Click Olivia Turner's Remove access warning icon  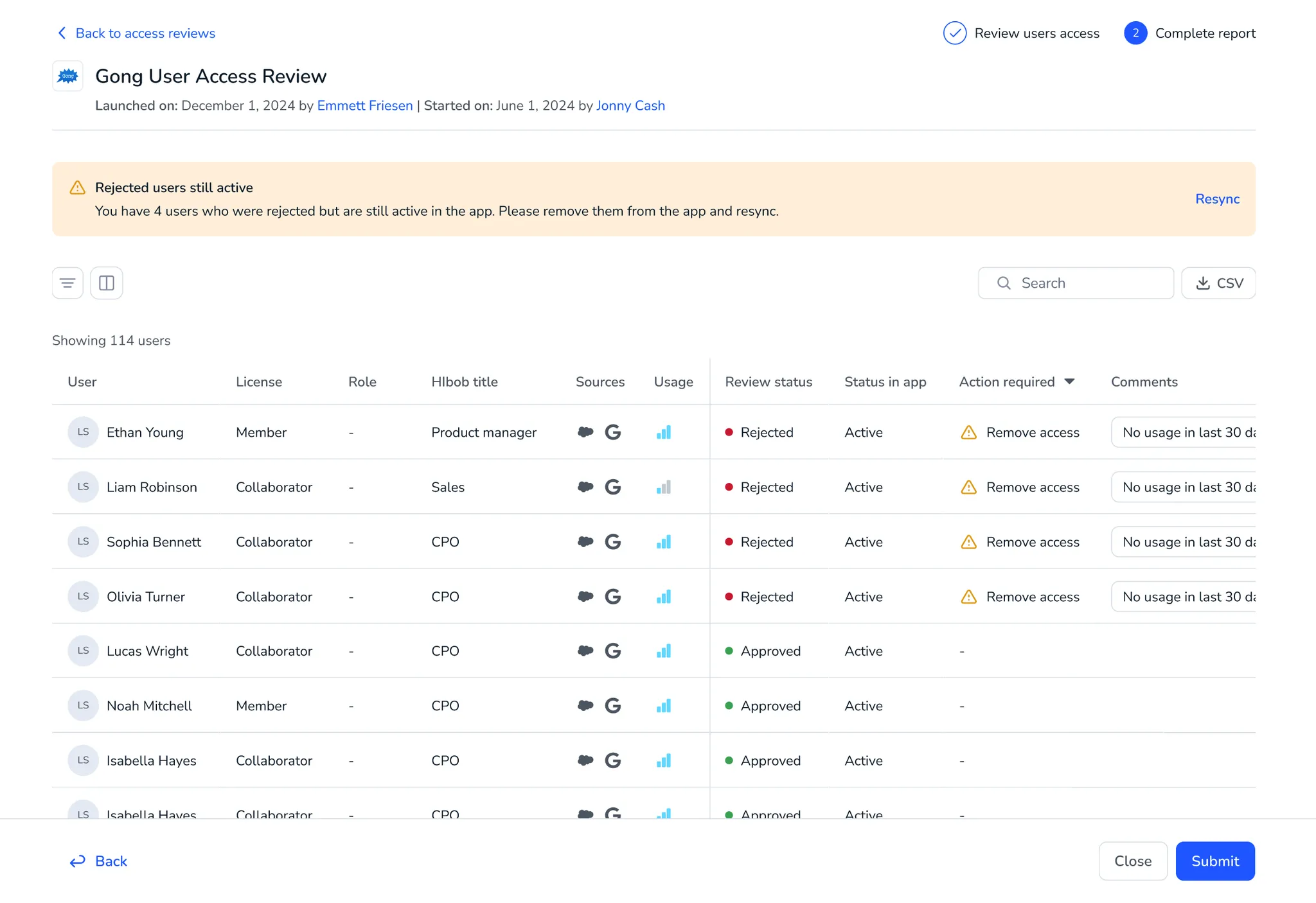[x=968, y=597]
